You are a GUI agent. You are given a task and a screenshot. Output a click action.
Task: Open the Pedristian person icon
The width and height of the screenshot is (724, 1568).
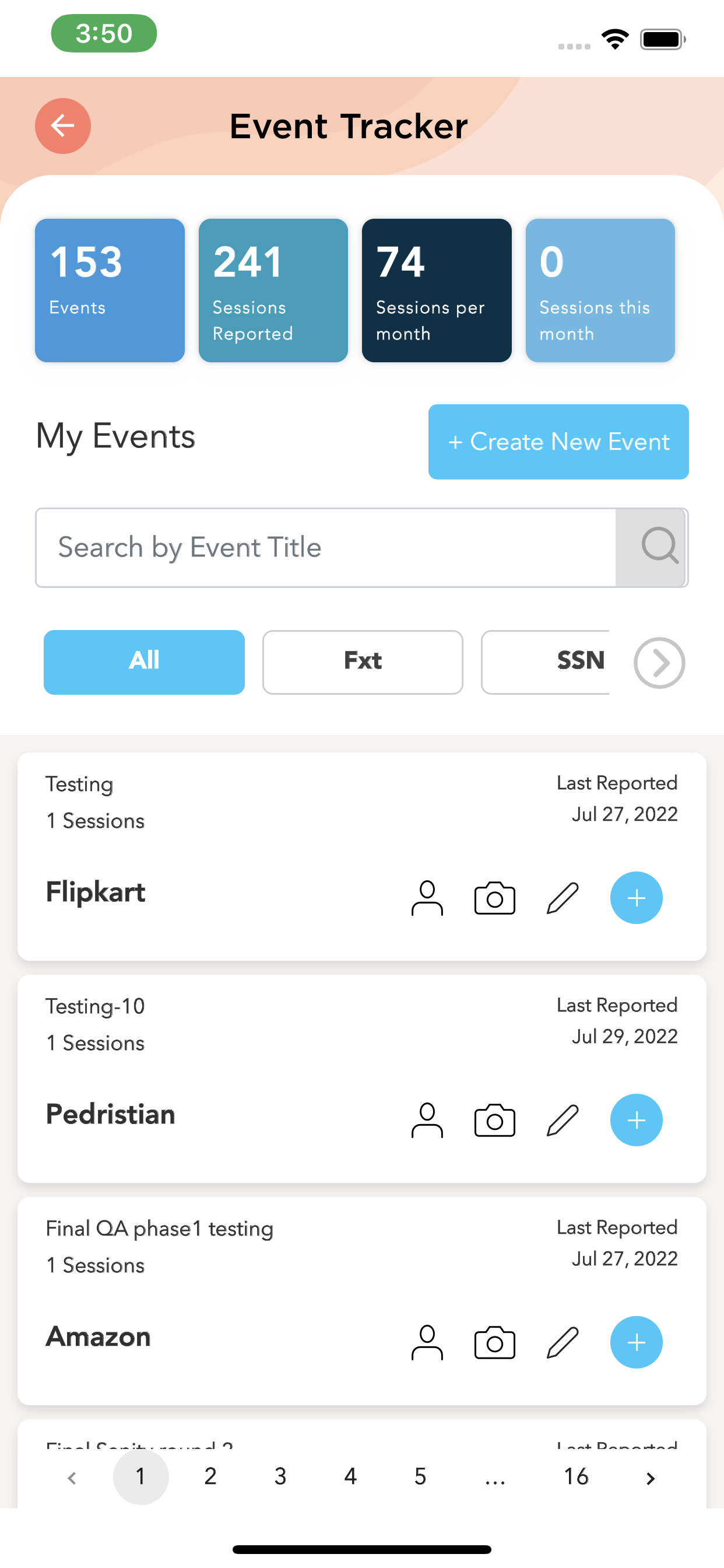click(x=427, y=1120)
